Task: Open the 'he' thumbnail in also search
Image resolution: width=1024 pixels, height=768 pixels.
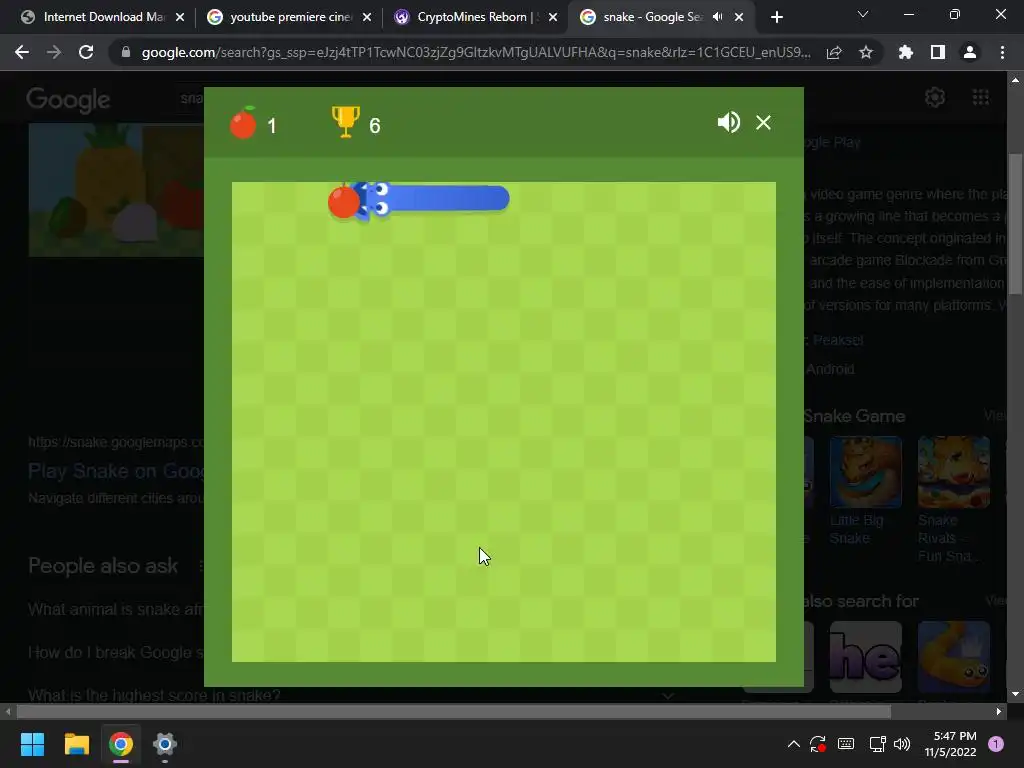Action: (865, 657)
